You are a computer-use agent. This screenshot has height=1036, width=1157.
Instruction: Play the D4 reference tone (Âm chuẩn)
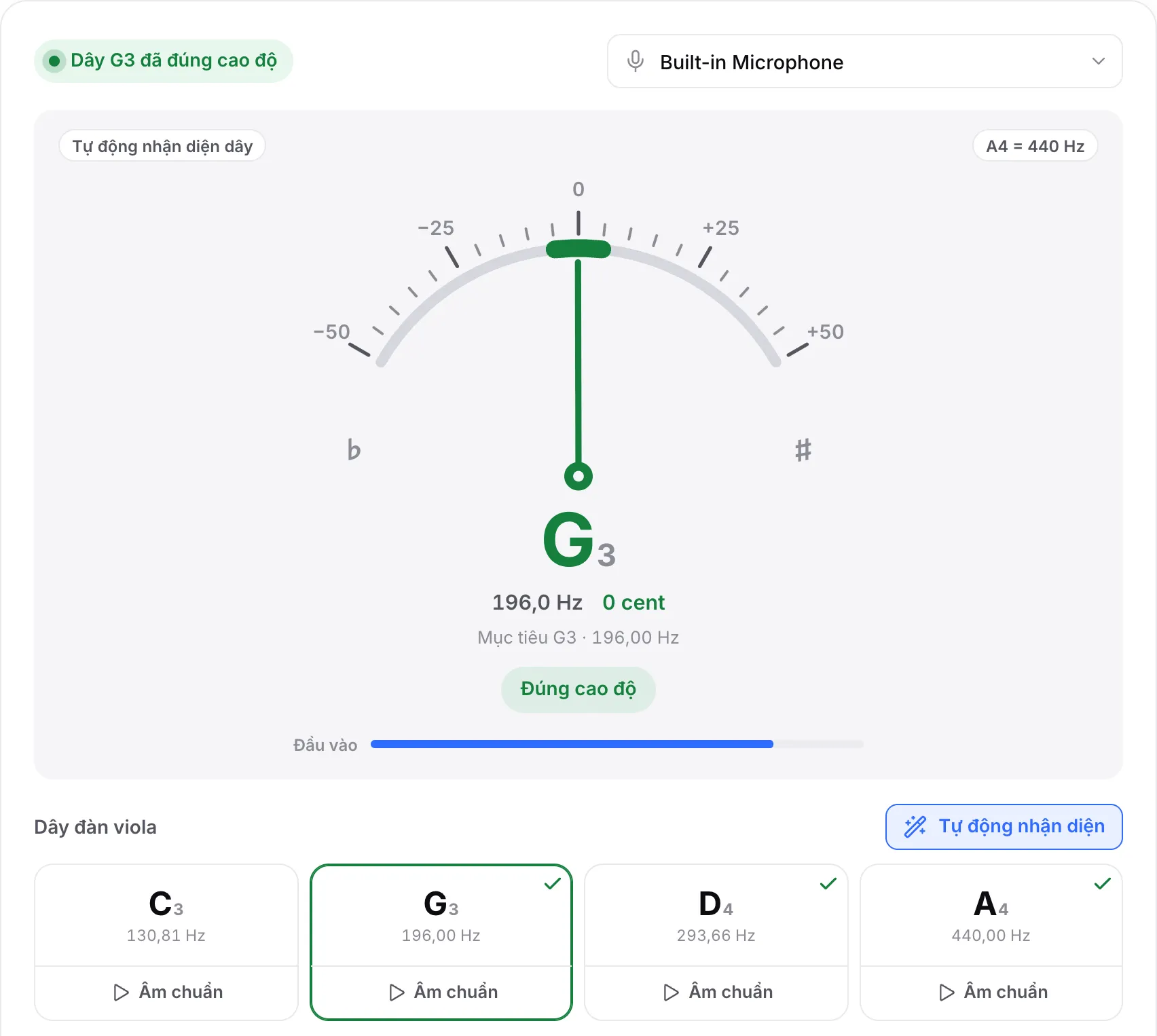click(716, 992)
